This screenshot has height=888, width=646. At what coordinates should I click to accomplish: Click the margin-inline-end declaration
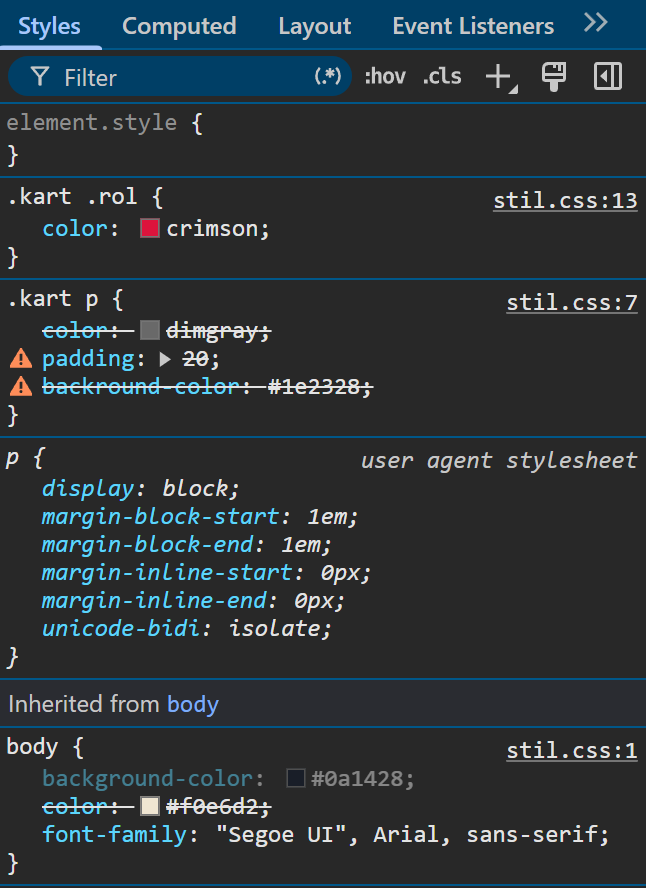pyautogui.click(x=194, y=600)
